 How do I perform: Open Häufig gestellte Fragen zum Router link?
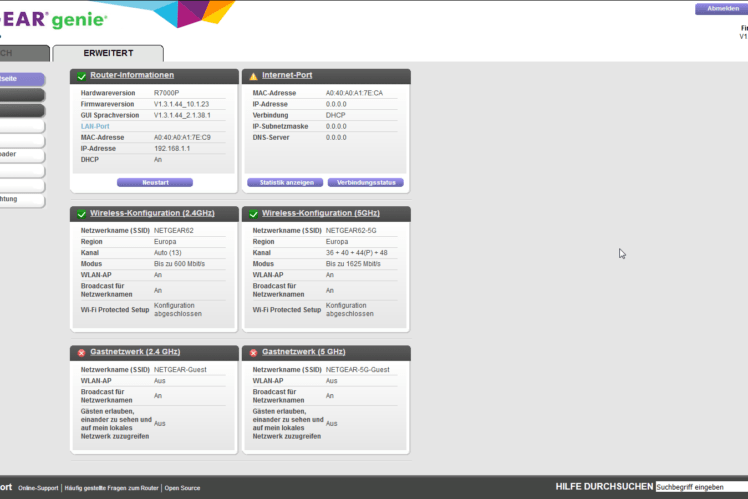pyautogui.click(x=112, y=488)
